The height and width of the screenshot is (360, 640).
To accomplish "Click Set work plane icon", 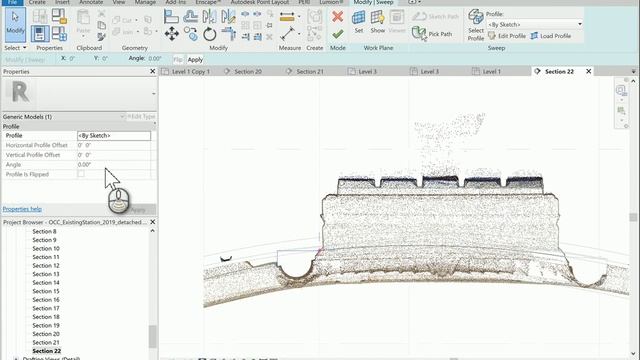I will pos(359,21).
